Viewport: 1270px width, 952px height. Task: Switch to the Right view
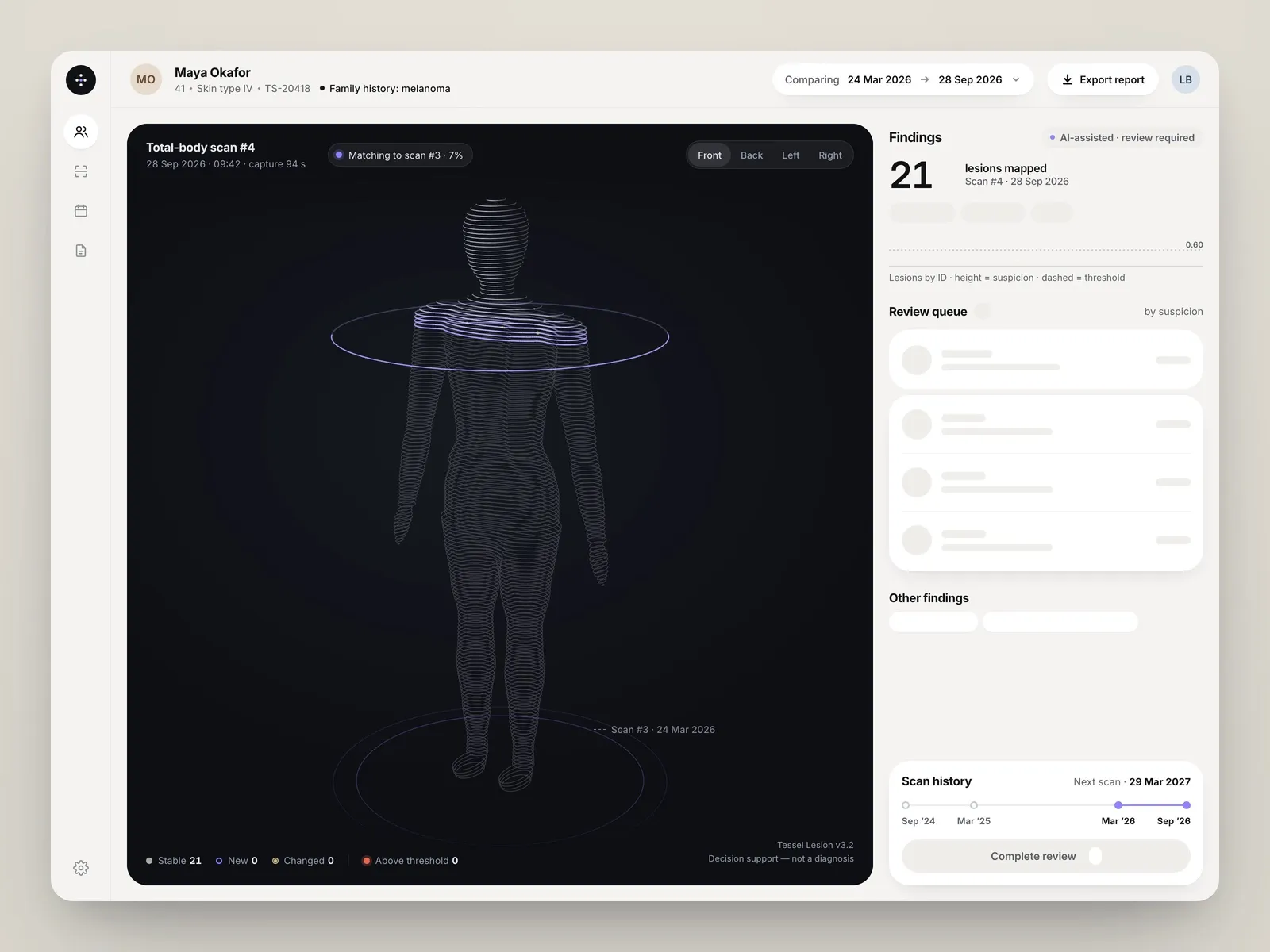(830, 155)
